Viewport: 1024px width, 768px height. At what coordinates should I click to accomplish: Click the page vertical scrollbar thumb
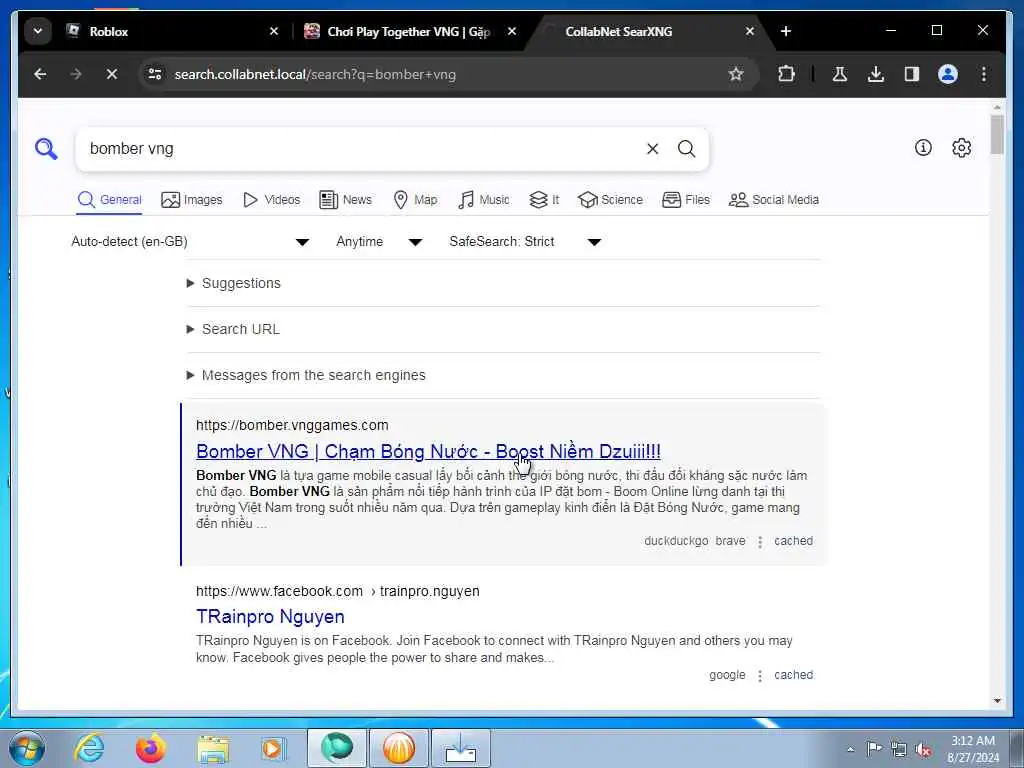[997, 134]
